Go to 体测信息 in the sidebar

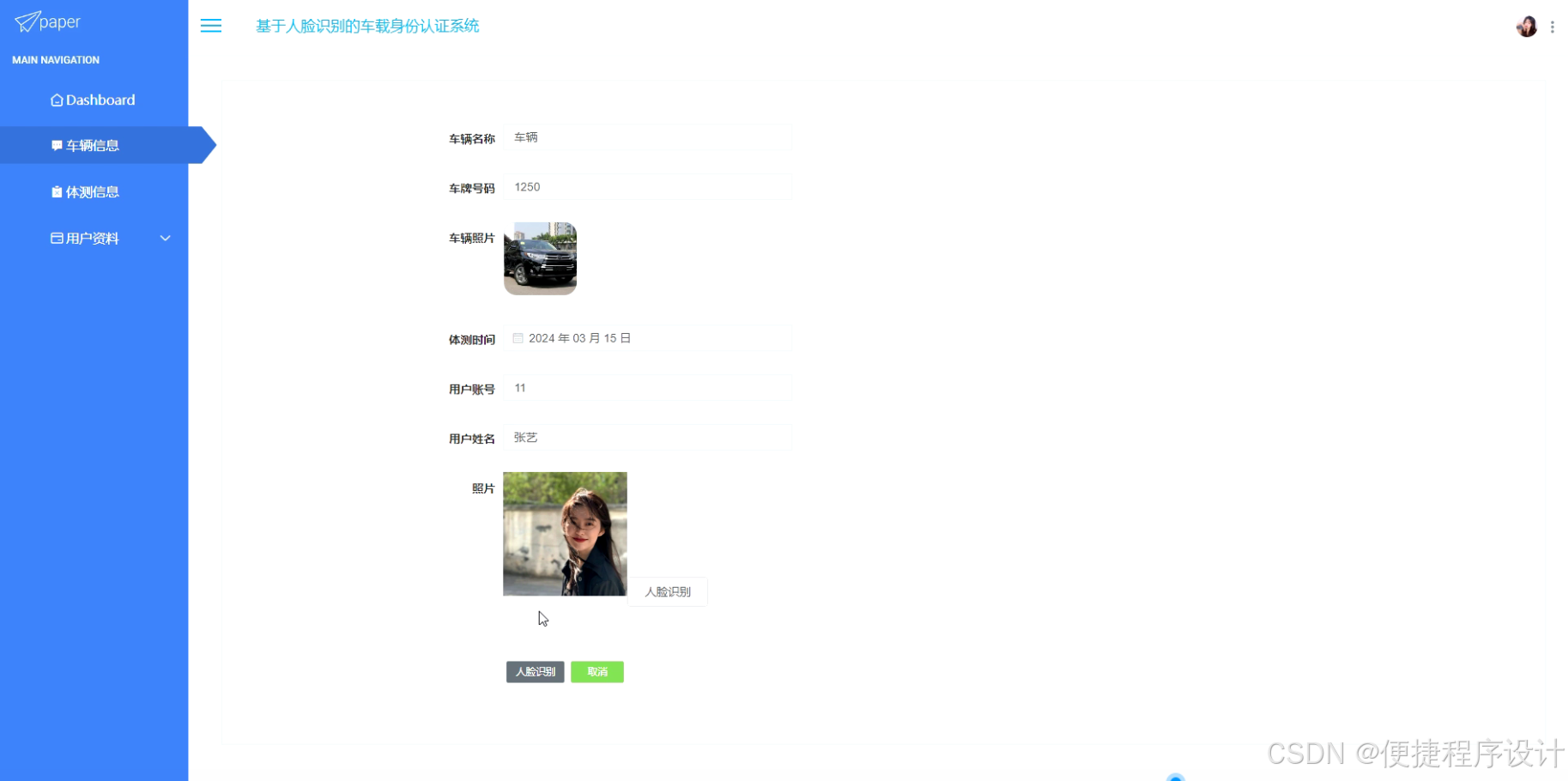click(x=94, y=192)
